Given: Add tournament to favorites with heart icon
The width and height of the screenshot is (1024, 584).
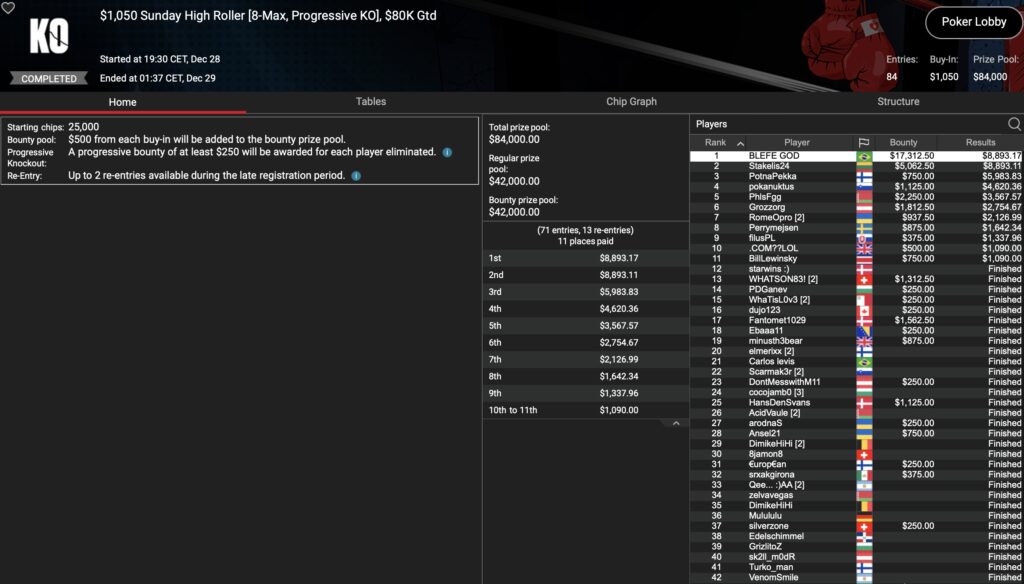Looking at the screenshot, I should [8, 8].
